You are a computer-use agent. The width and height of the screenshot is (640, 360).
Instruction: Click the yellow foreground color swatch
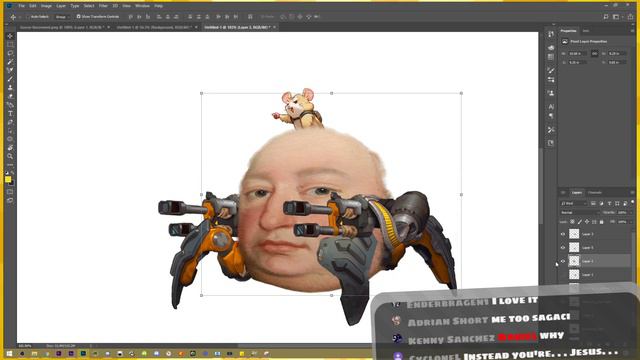pyautogui.click(x=8, y=179)
